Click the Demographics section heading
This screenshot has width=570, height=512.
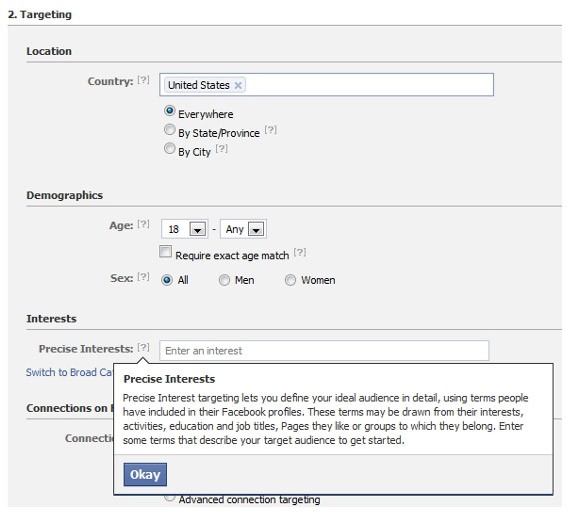click(64, 195)
